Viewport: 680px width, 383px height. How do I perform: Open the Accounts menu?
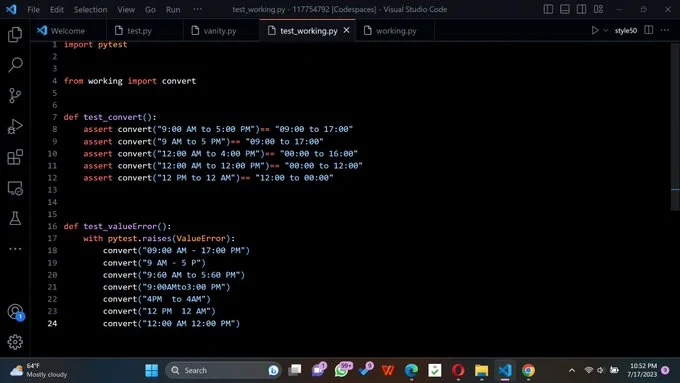(15, 311)
